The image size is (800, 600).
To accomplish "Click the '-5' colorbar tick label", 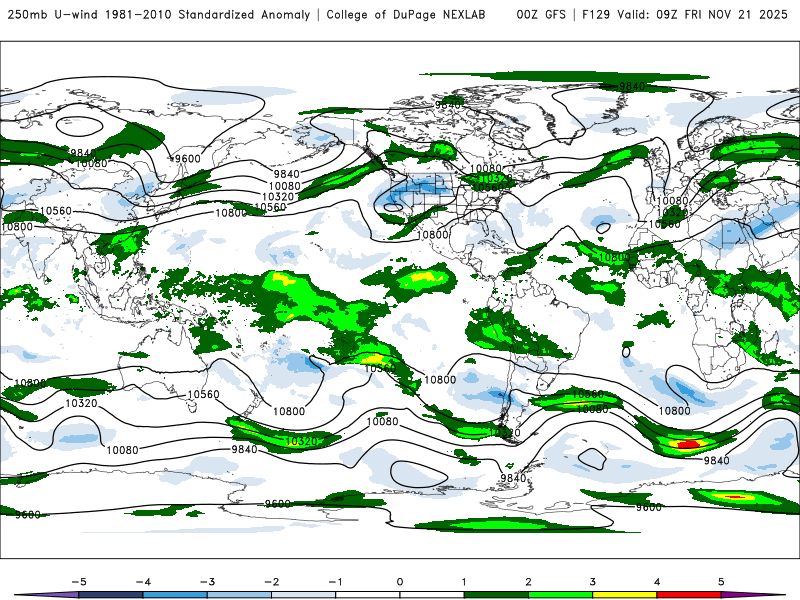I will tap(79, 582).
